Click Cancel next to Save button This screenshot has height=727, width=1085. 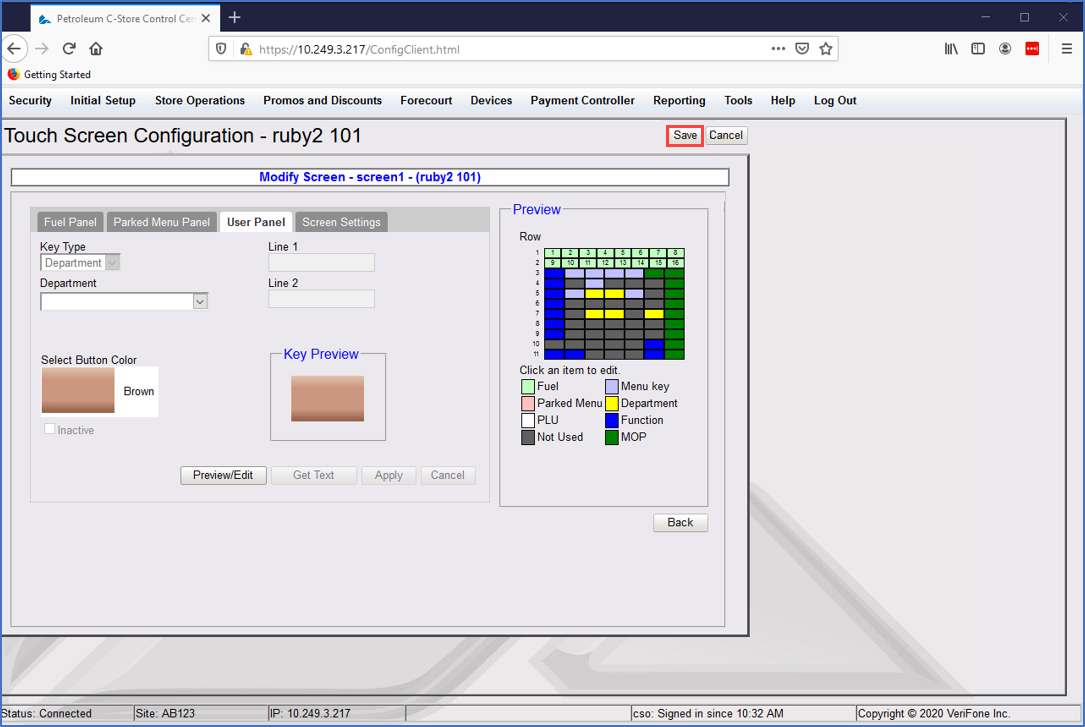[726, 136]
